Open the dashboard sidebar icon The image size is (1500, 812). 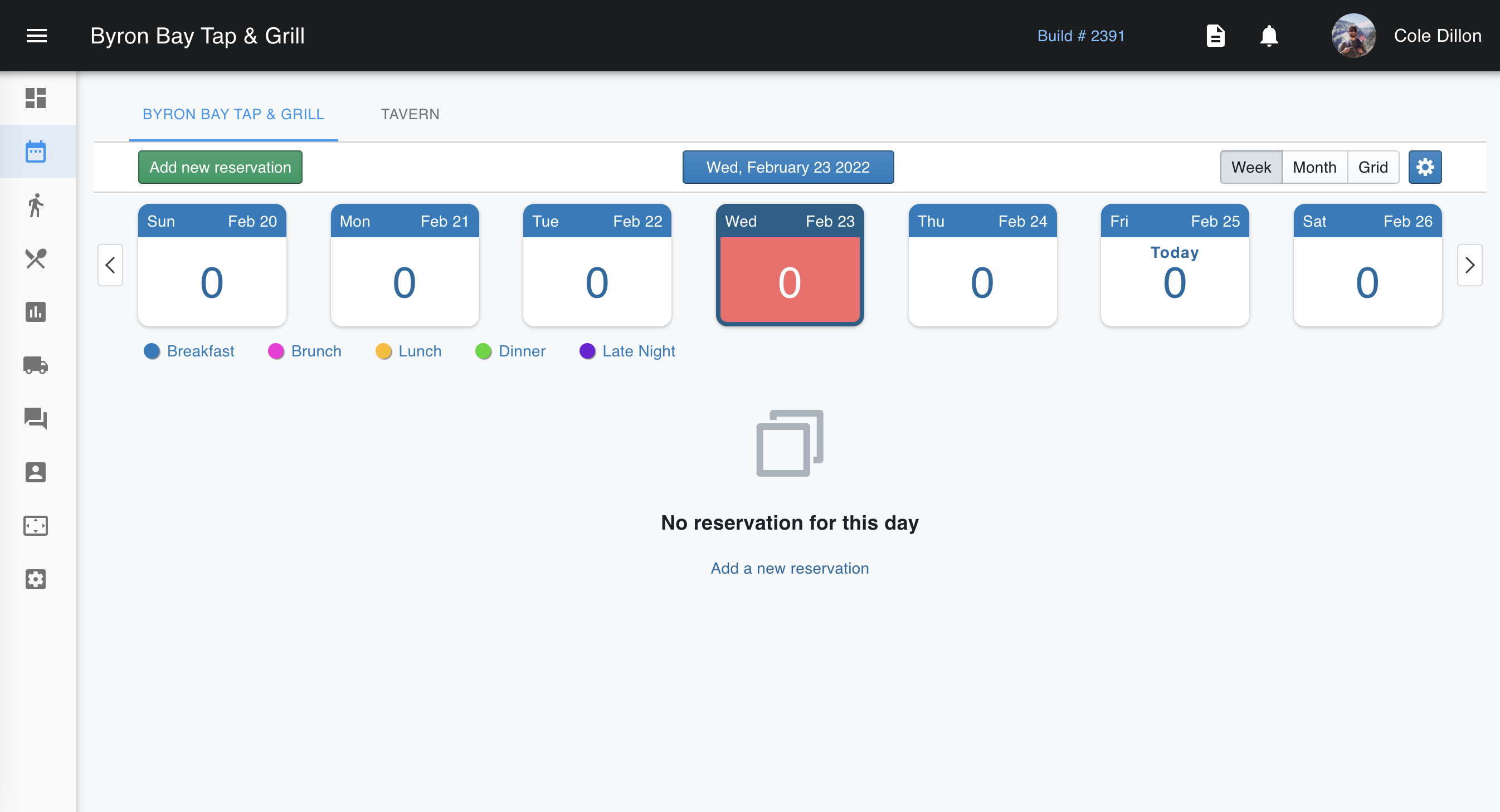(x=36, y=98)
